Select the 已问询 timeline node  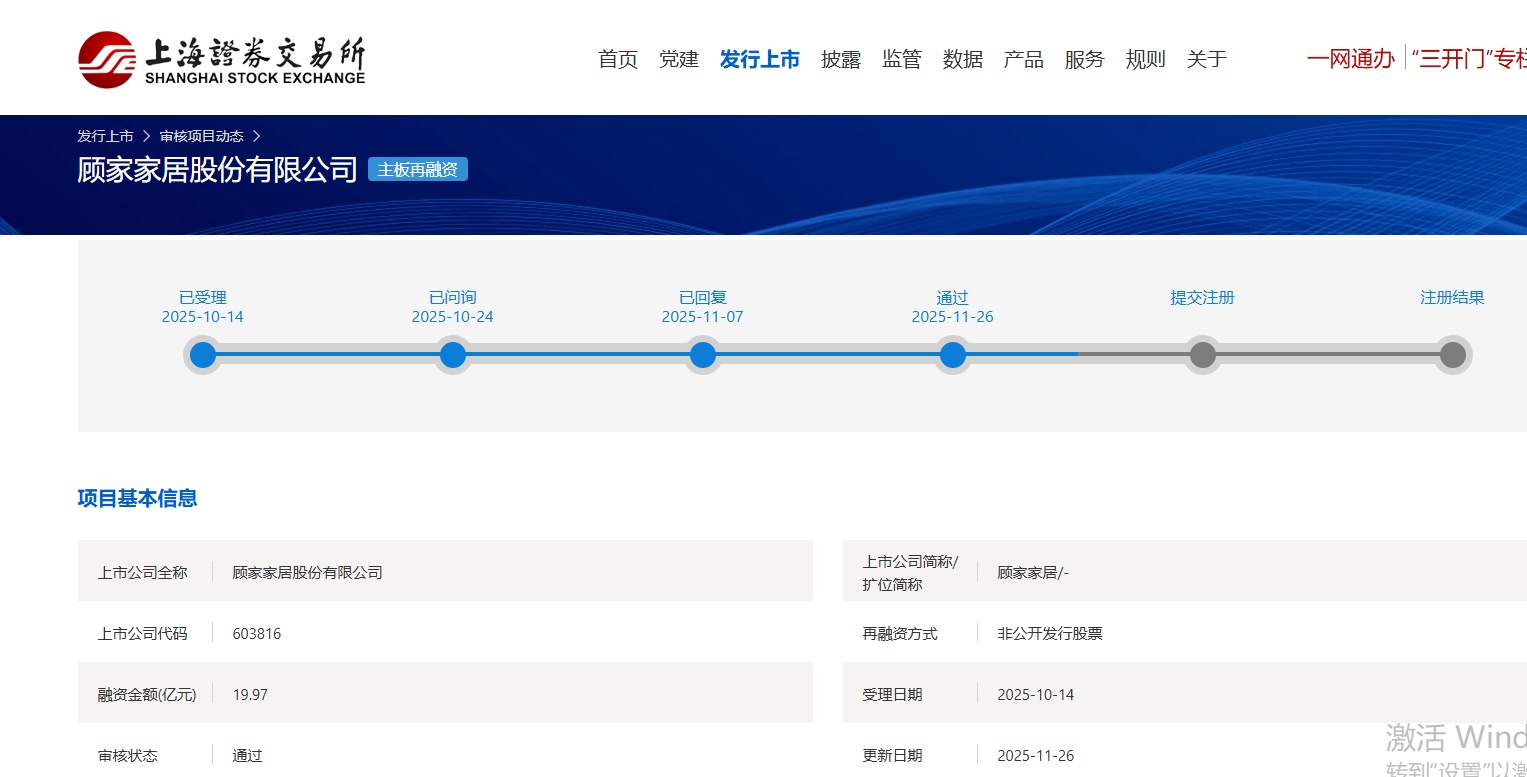click(453, 355)
